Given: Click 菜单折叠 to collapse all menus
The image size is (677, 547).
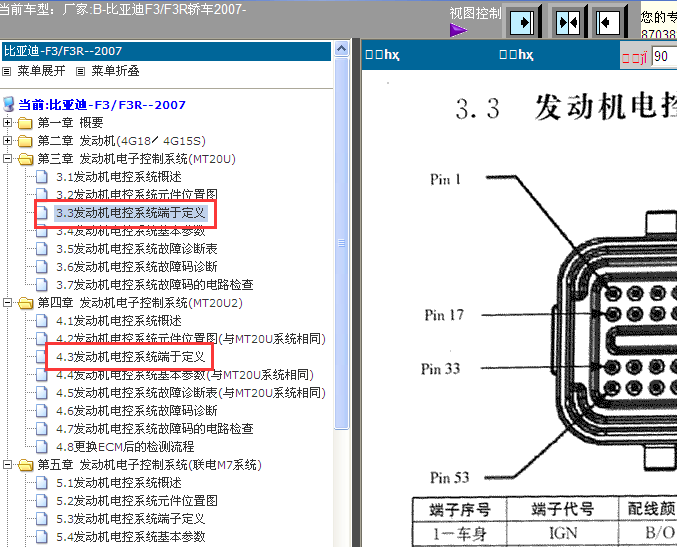Looking at the screenshot, I should 115,71.
